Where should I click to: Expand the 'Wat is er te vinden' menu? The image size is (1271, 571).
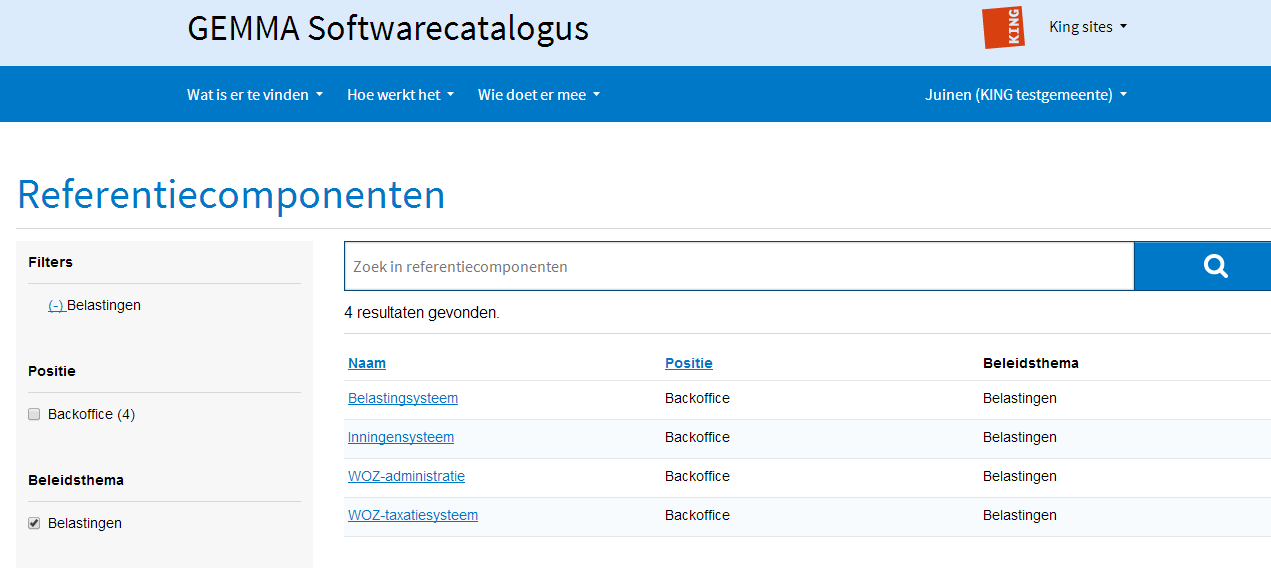point(255,95)
